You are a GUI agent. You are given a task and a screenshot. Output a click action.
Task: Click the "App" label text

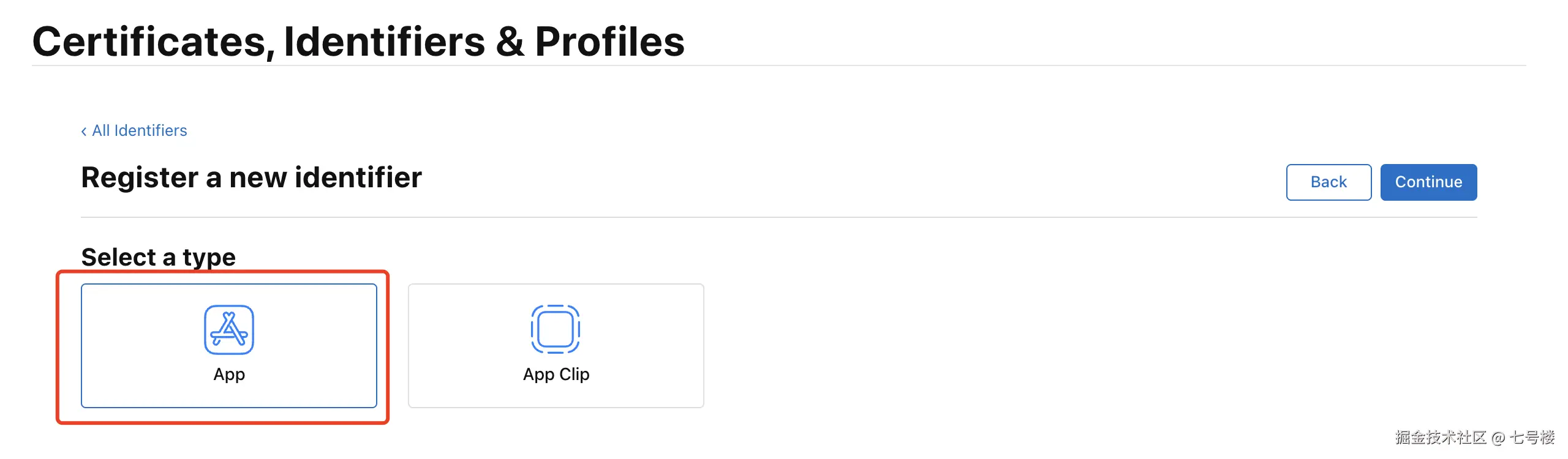(229, 375)
